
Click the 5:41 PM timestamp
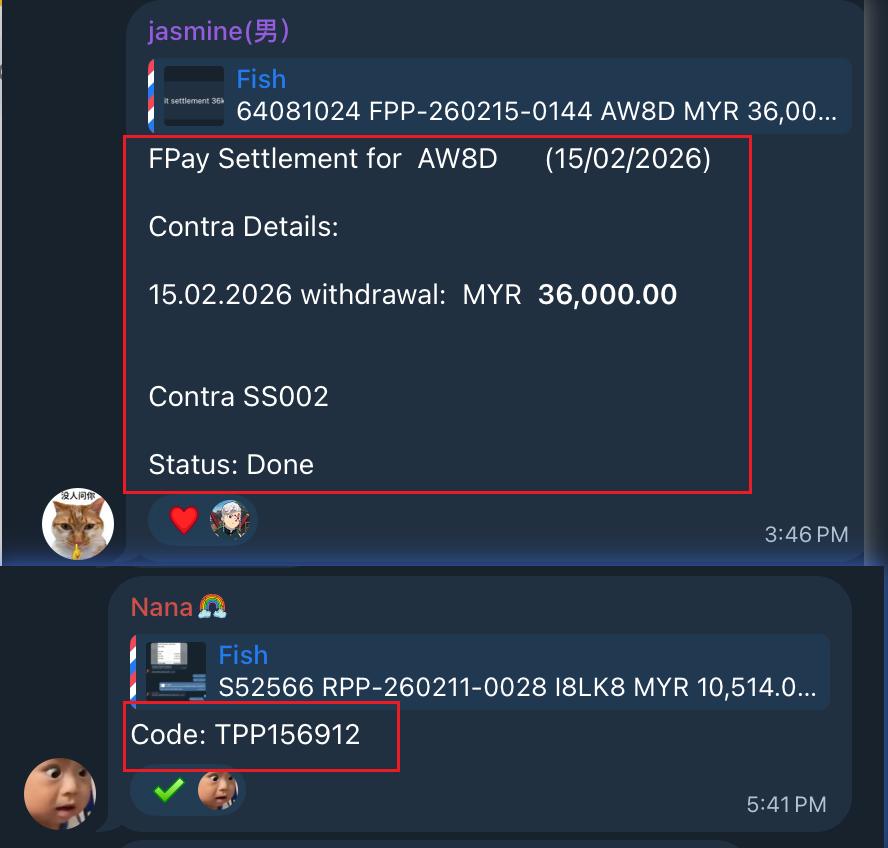click(787, 804)
